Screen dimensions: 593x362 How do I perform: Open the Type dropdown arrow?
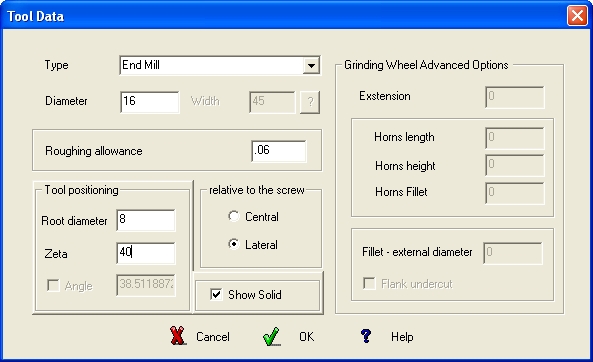coord(311,65)
